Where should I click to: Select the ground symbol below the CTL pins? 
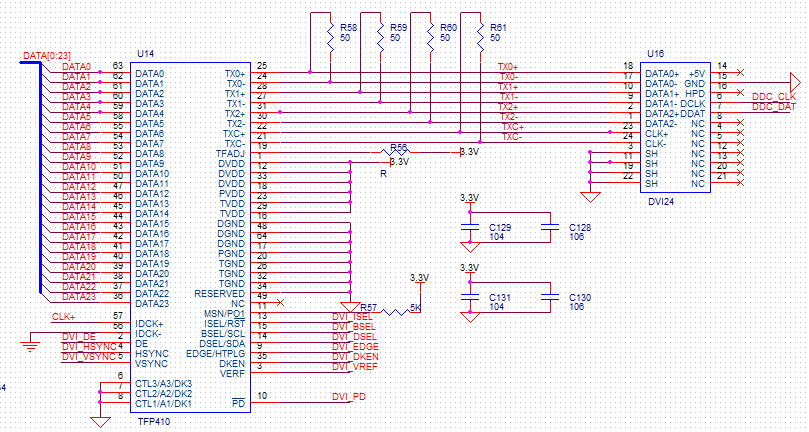(x=101, y=422)
